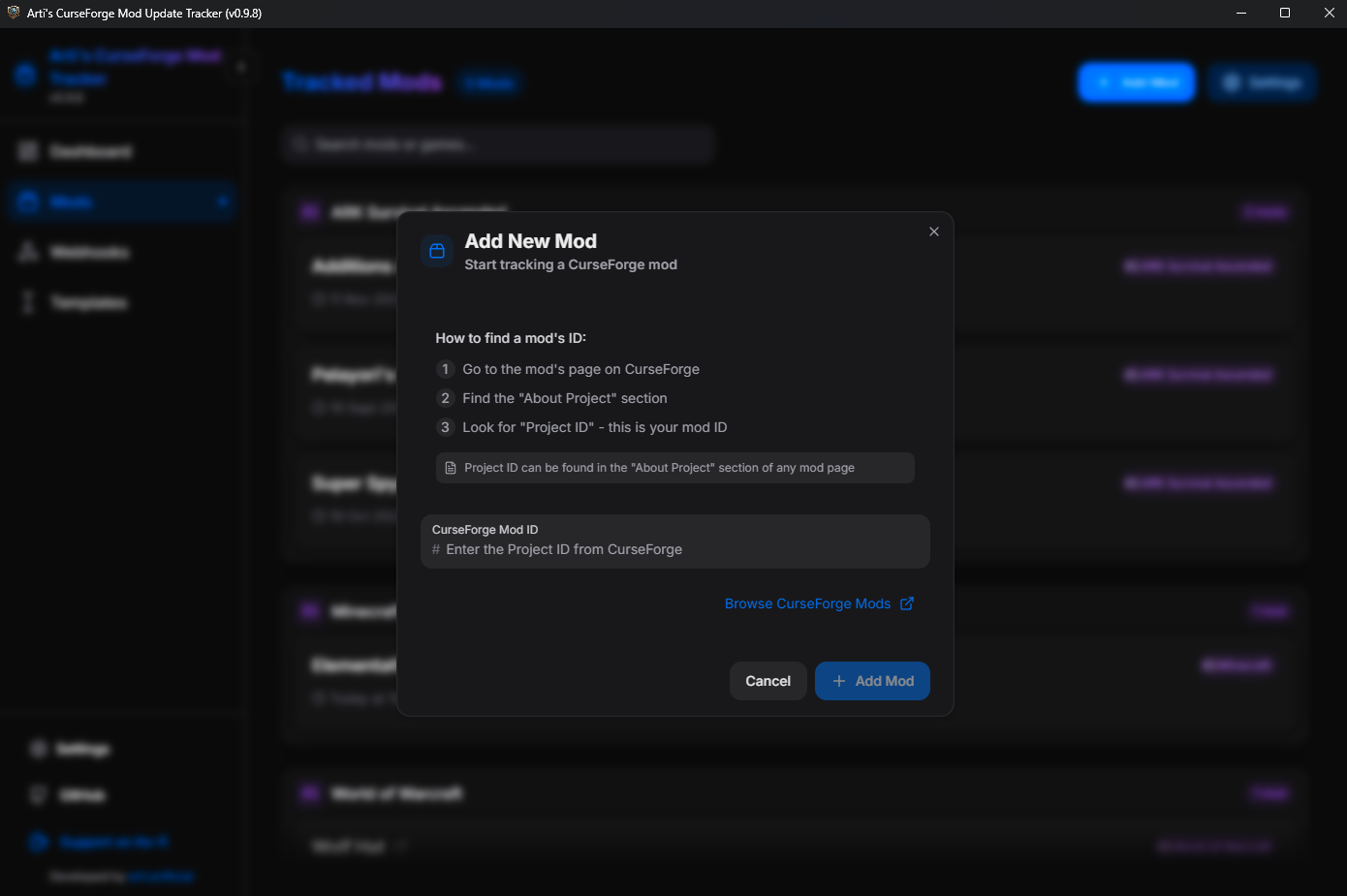Open Dashboard in the blurred sidebar
Image resolution: width=1347 pixels, height=896 pixels.
click(x=121, y=151)
